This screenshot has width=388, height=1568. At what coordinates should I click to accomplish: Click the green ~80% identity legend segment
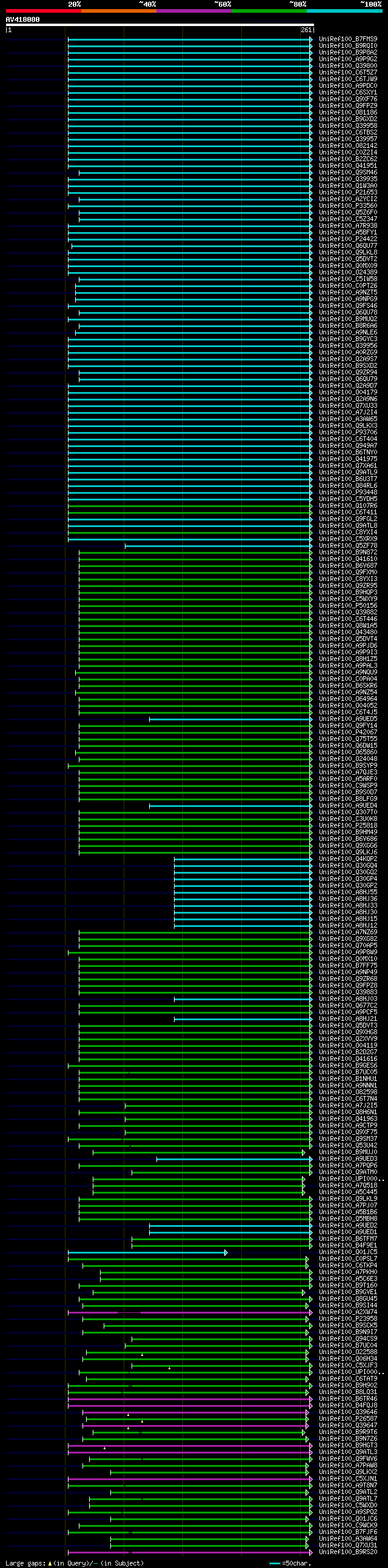(269, 11)
